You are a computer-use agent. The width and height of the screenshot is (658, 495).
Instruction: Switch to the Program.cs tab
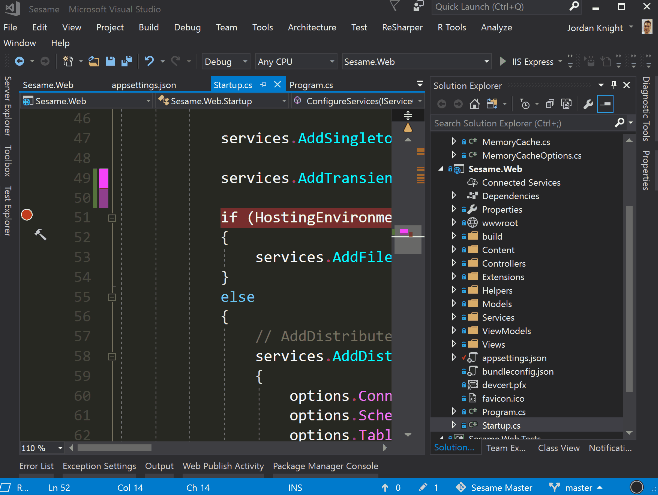[x=310, y=85]
